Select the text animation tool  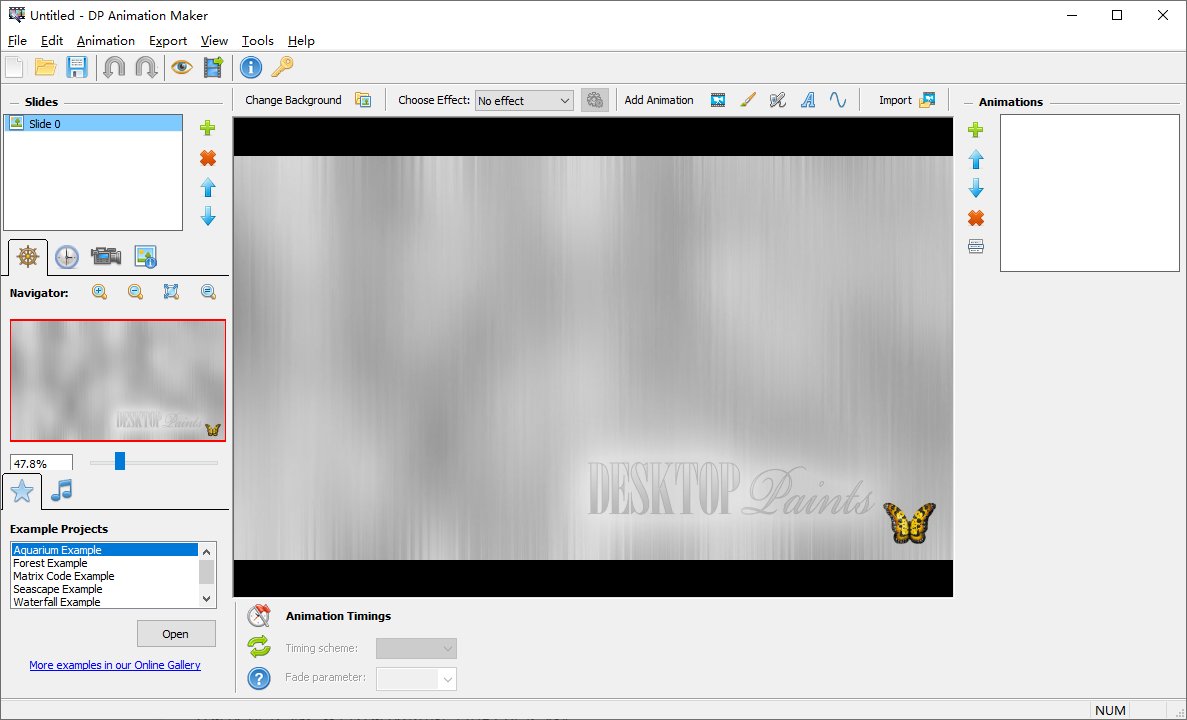tap(808, 100)
